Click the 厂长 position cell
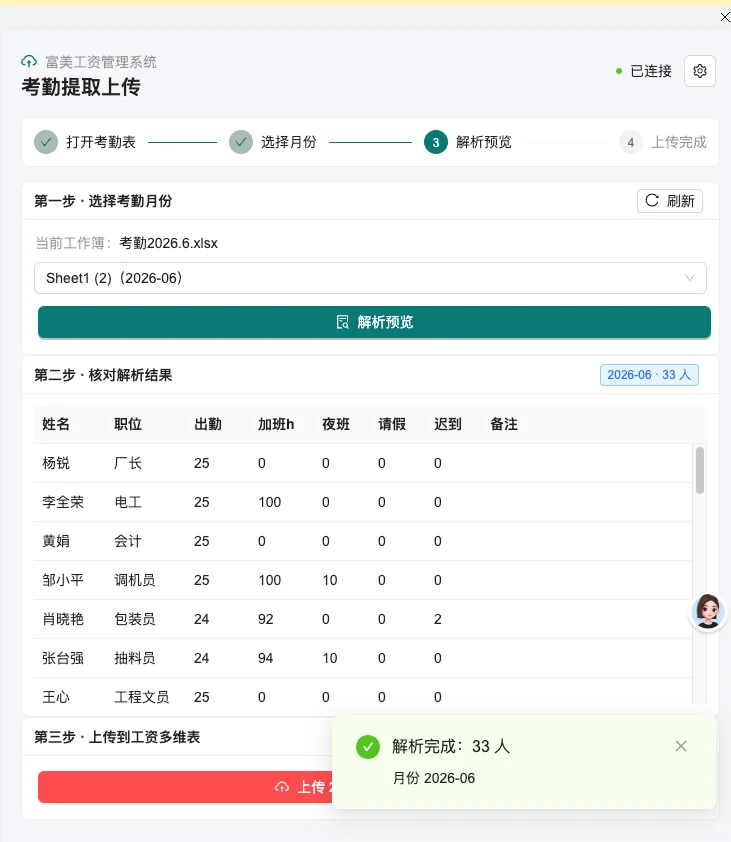Viewport: 731px width, 842px height. pos(128,463)
